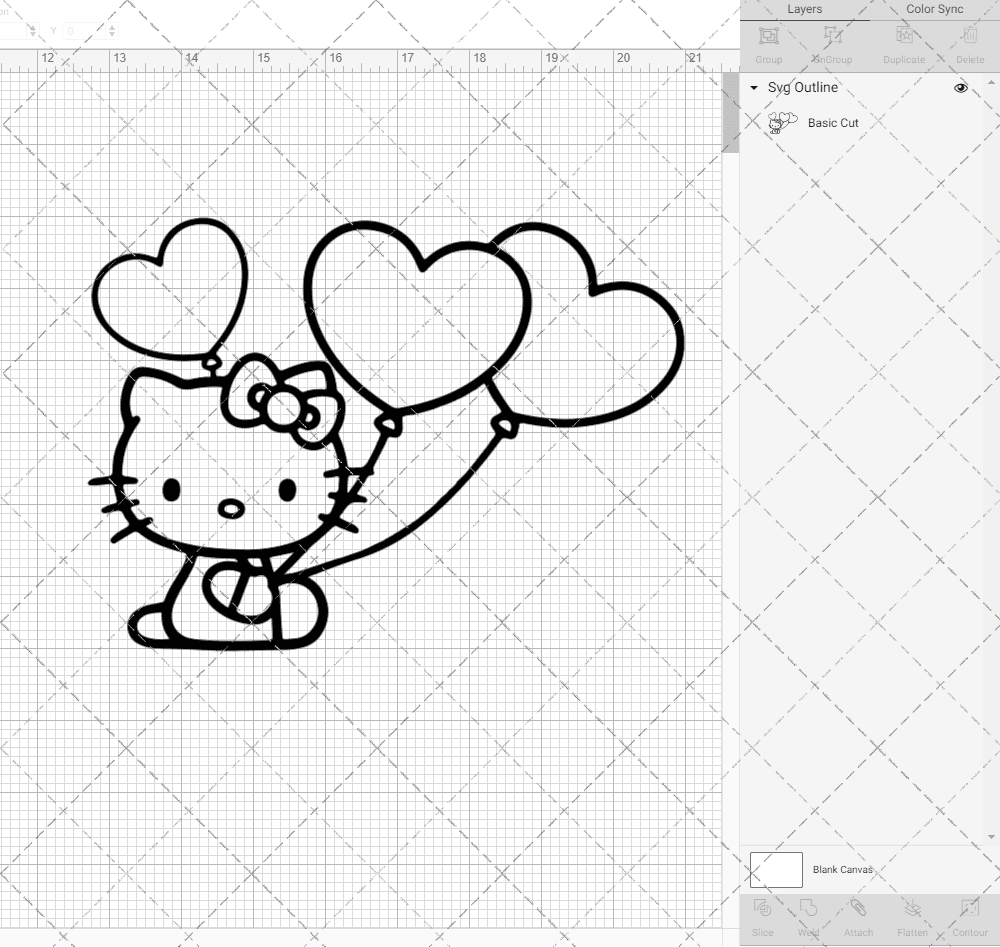Click the Y position input field
Screen dimensions: 1000x947
[84, 31]
